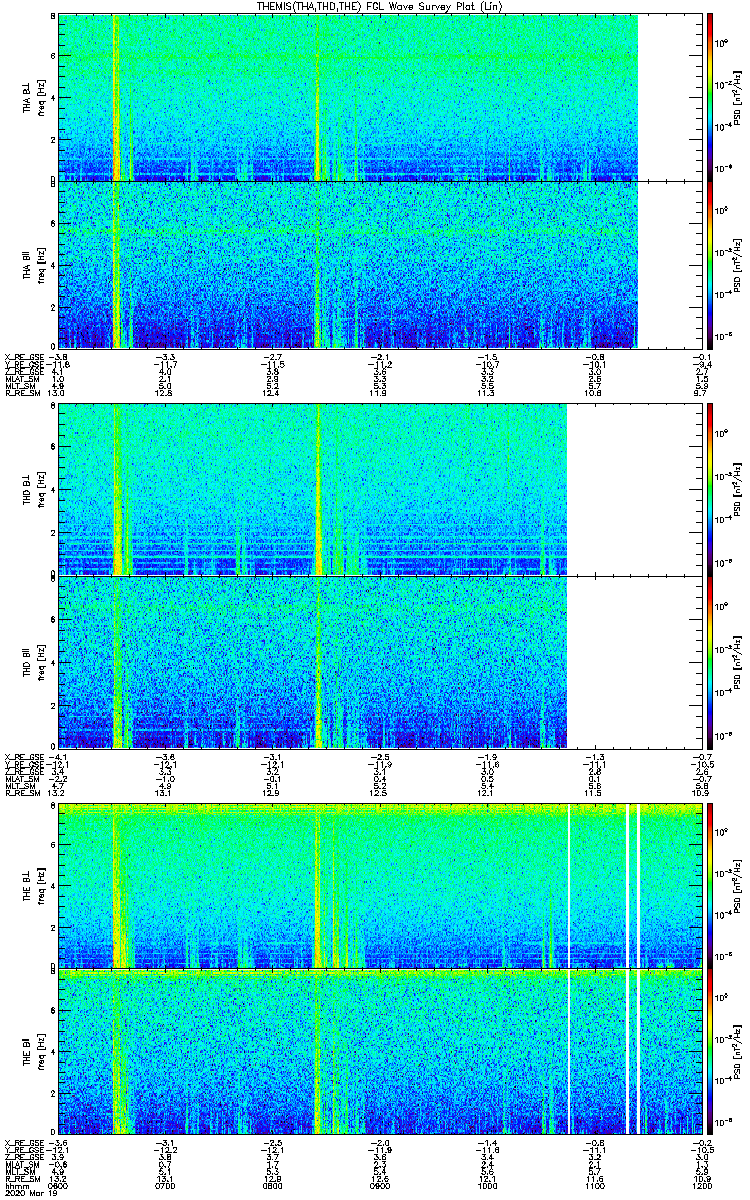Screen dimensions: 750x1200
Task: Click the 0900 time tick label
Action: click(x=379, y=1186)
